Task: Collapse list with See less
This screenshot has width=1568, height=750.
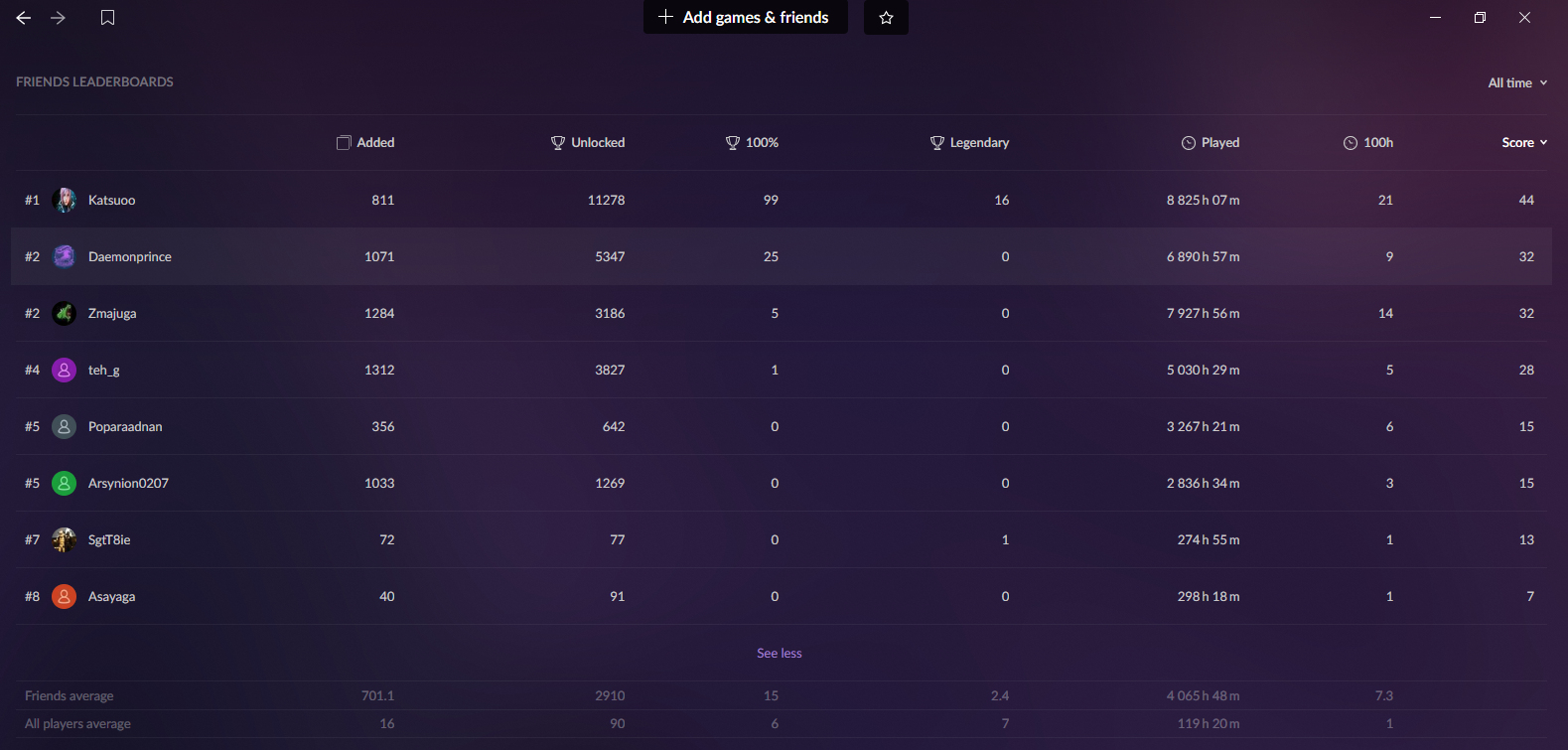Action: [779, 653]
